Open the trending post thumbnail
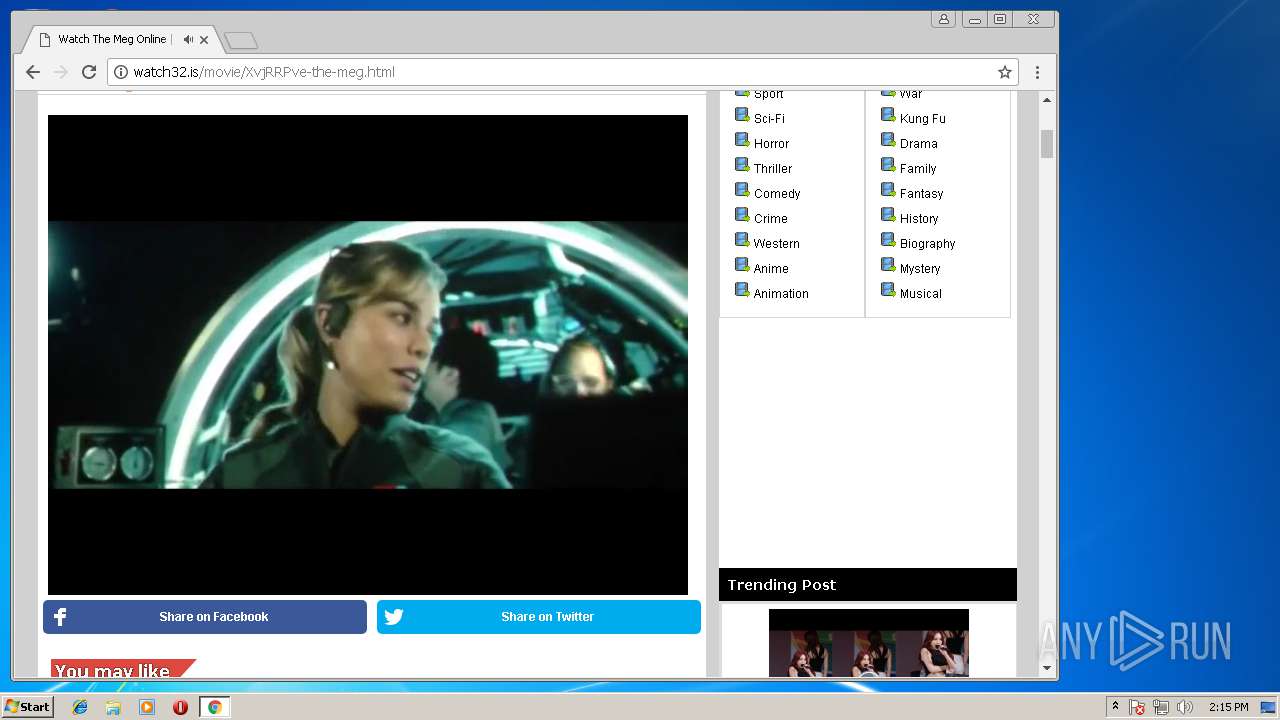1280x720 pixels. pos(869,643)
